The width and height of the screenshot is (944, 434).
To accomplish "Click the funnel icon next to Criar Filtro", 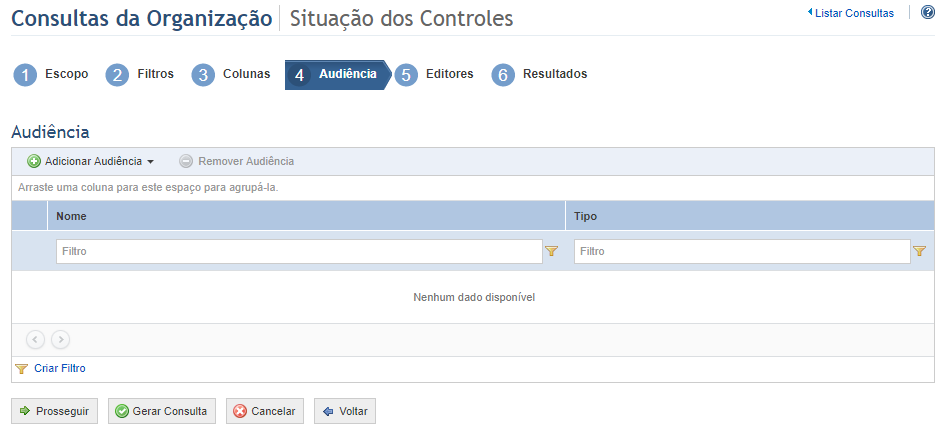I will pyautogui.click(x=21, y=368).
